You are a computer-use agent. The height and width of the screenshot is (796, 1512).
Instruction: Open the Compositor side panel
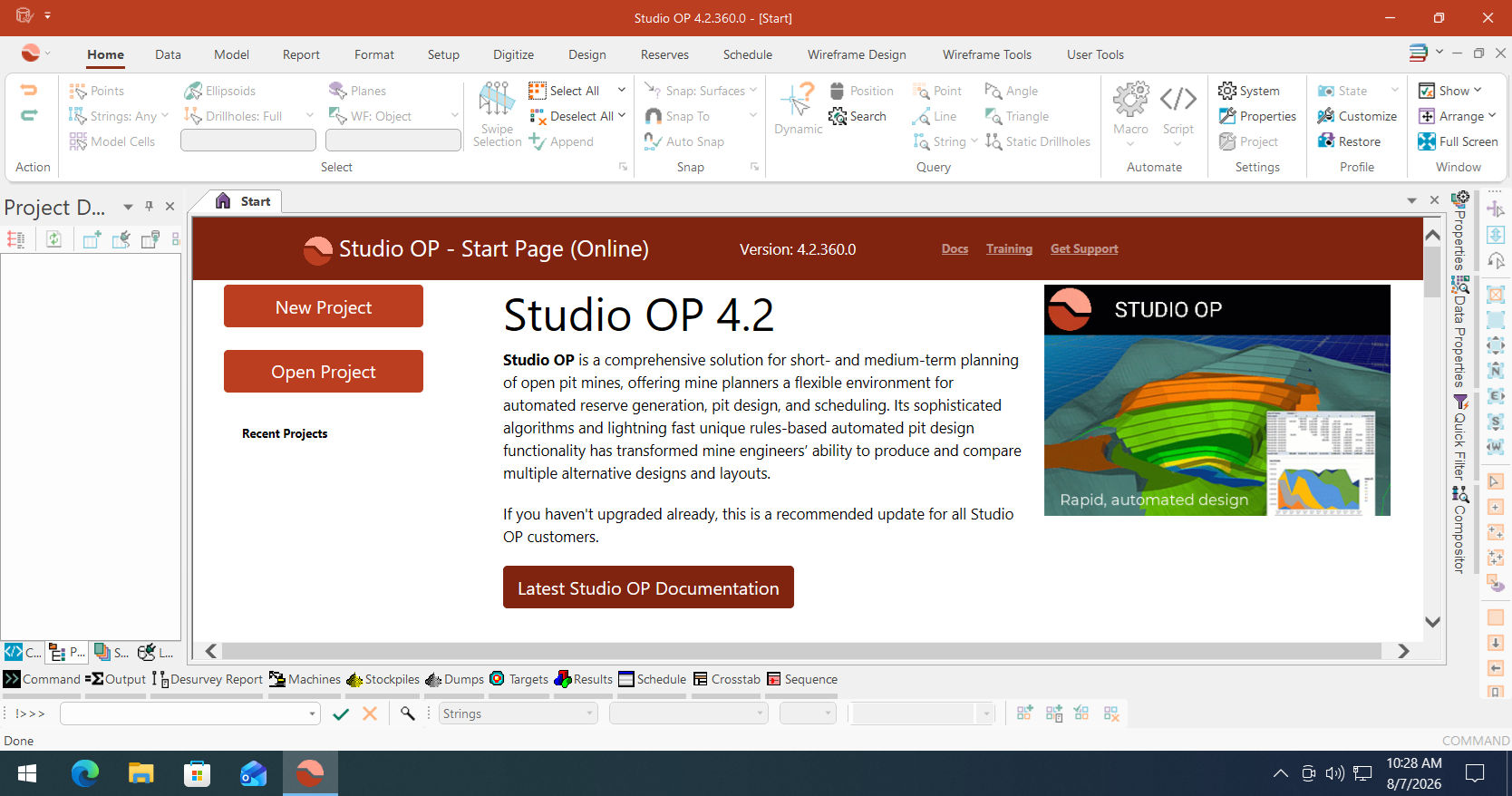point(1459,529)
